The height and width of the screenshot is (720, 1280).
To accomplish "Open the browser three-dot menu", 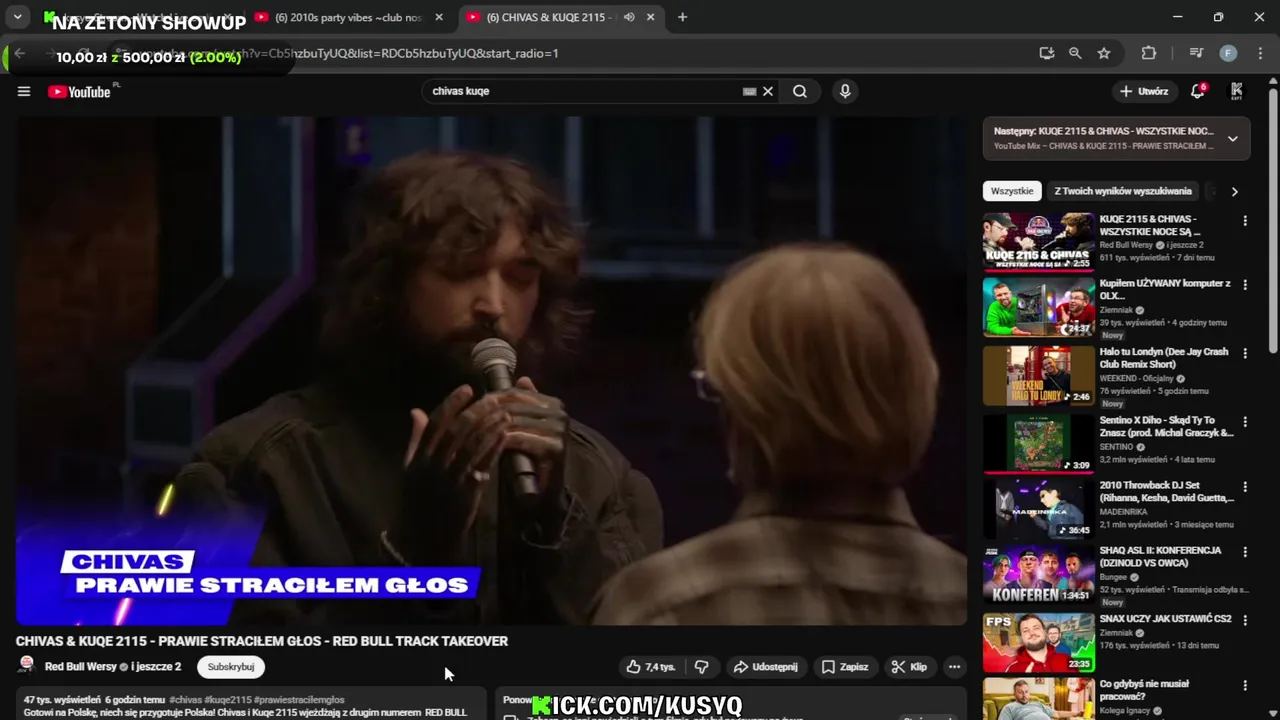I will (x=1259, y=53).
